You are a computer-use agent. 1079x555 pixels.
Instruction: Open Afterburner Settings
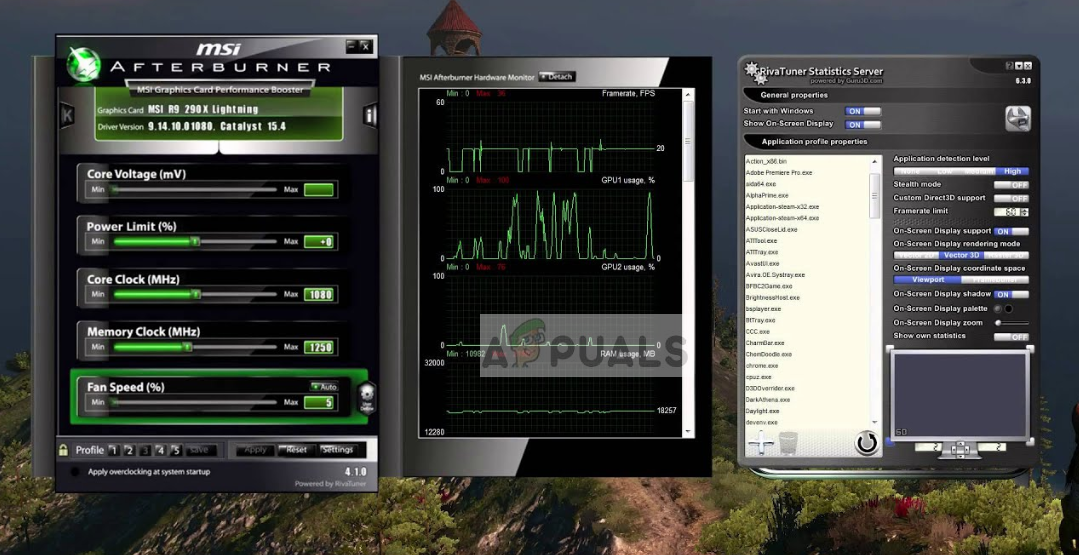[337, 450]
